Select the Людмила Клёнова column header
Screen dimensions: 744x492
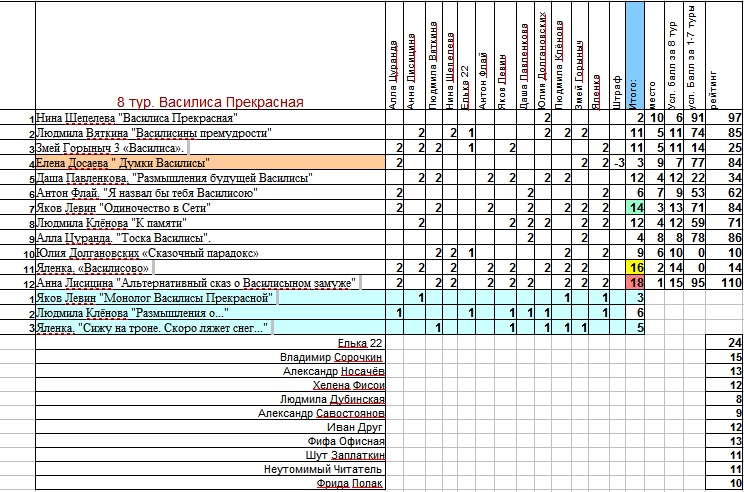point(561,56)
